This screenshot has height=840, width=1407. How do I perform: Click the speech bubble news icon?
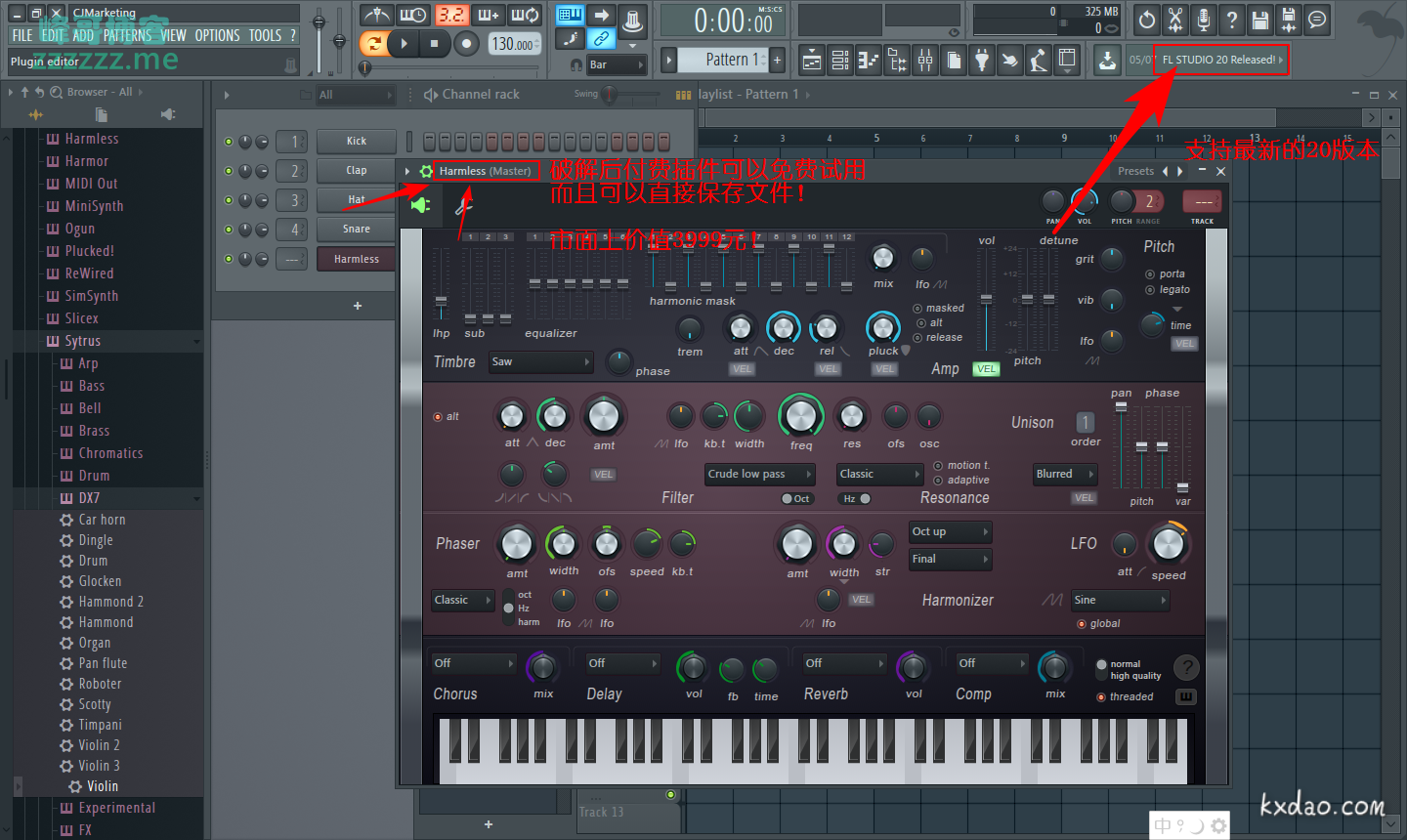tap(1317, 19)
